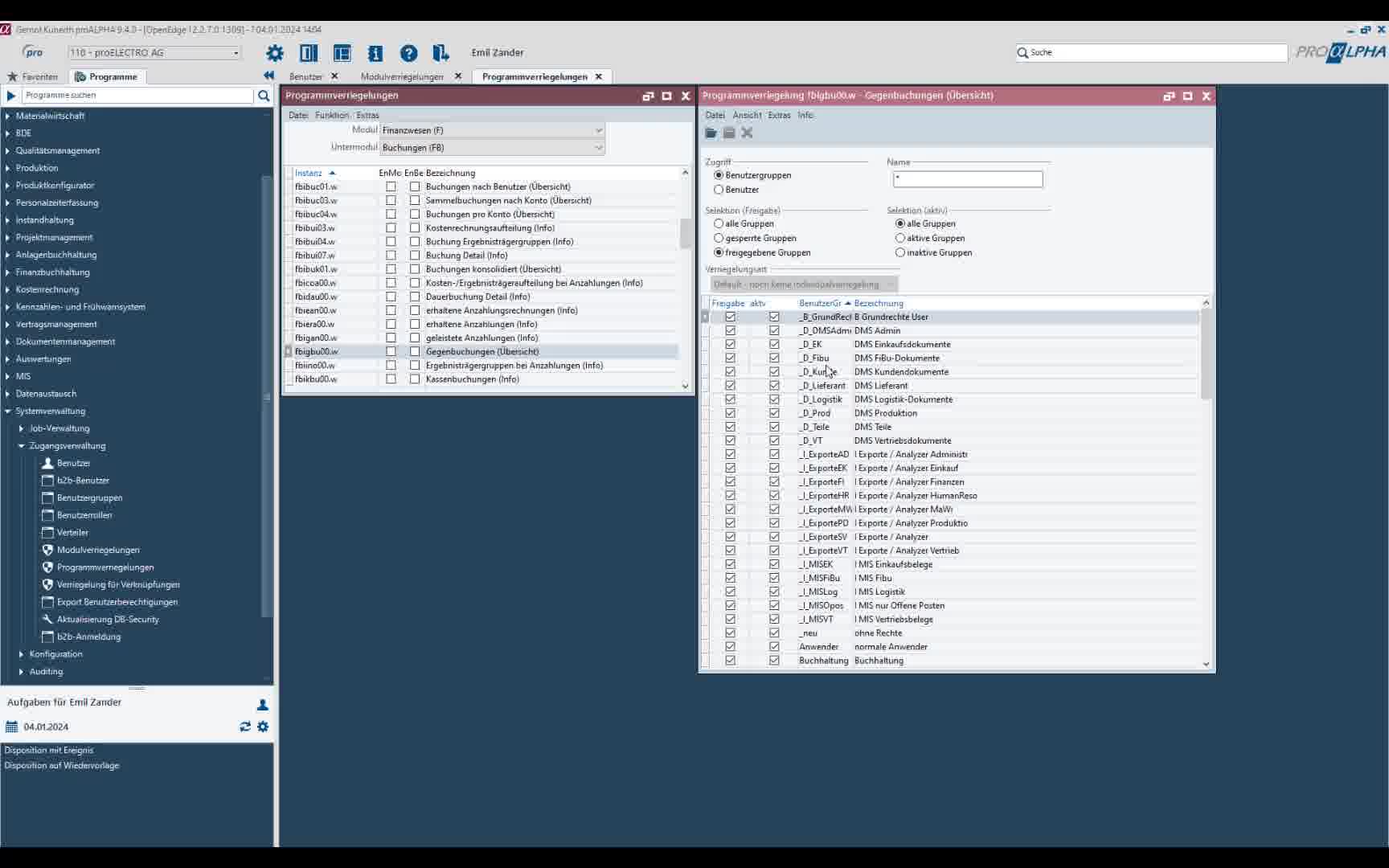Click the logout door icon in toolbar
The height and width of the screenshot is (868, 1389).
(x=440, y=53)
